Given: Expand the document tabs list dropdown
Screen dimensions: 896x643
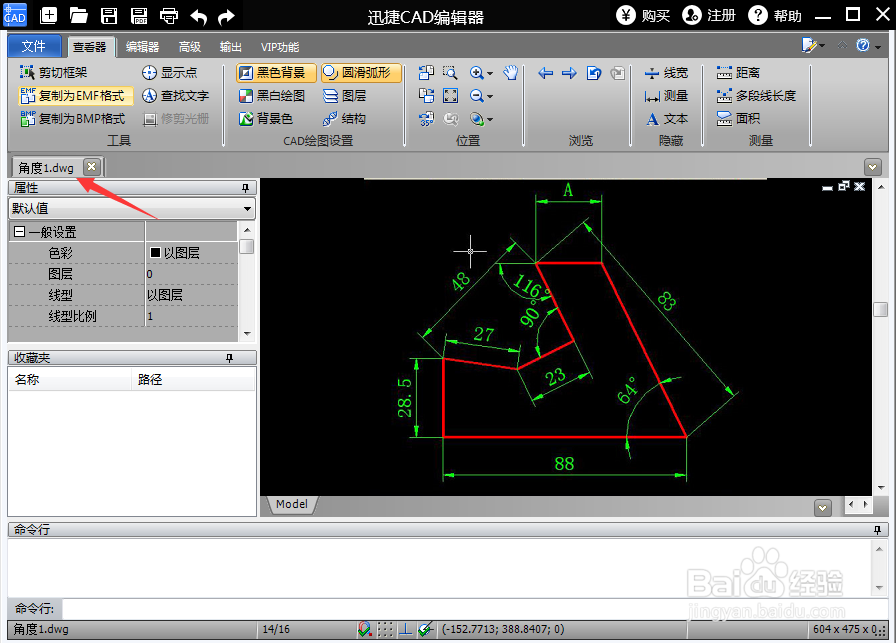Looking at the screenshot, I should [873, 167].
